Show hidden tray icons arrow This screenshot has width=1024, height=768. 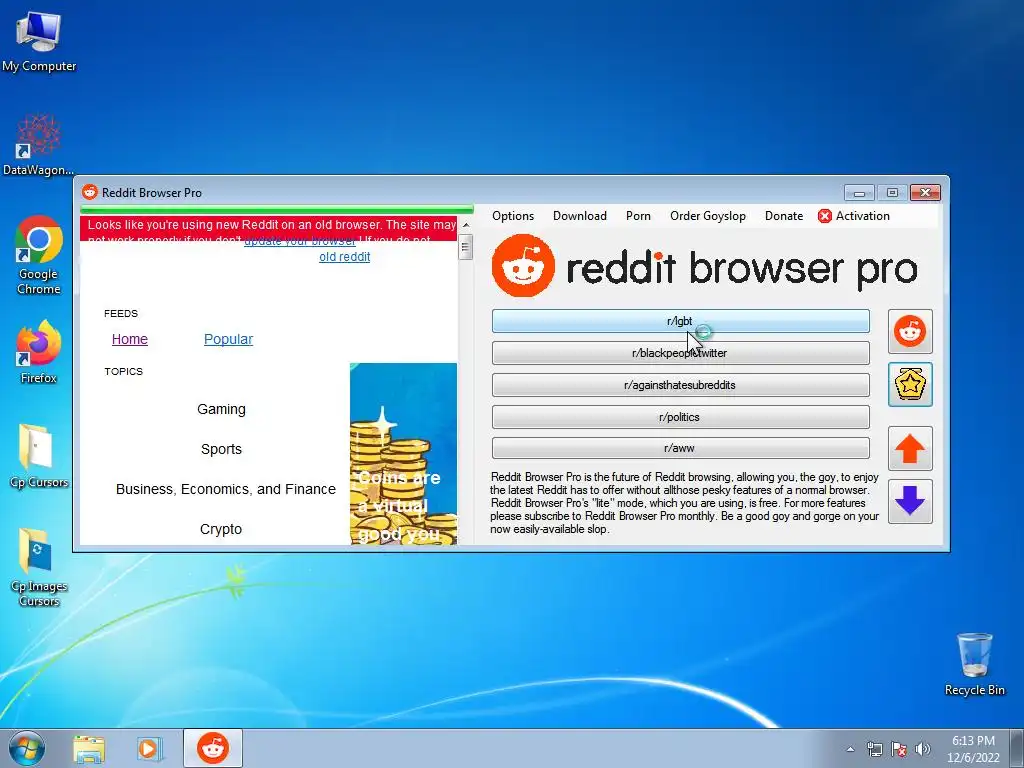(850, 749)
